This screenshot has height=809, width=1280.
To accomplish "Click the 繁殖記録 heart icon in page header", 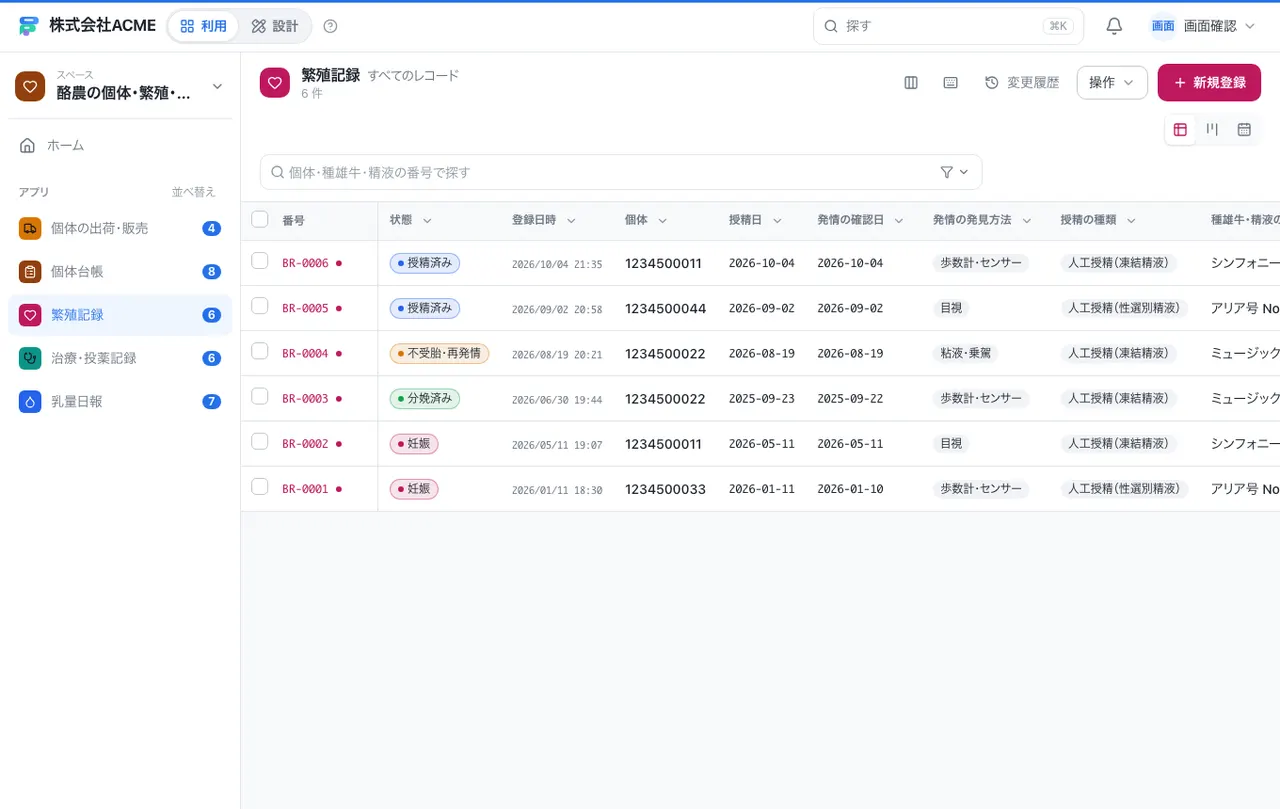I will [x=275, y=83].
